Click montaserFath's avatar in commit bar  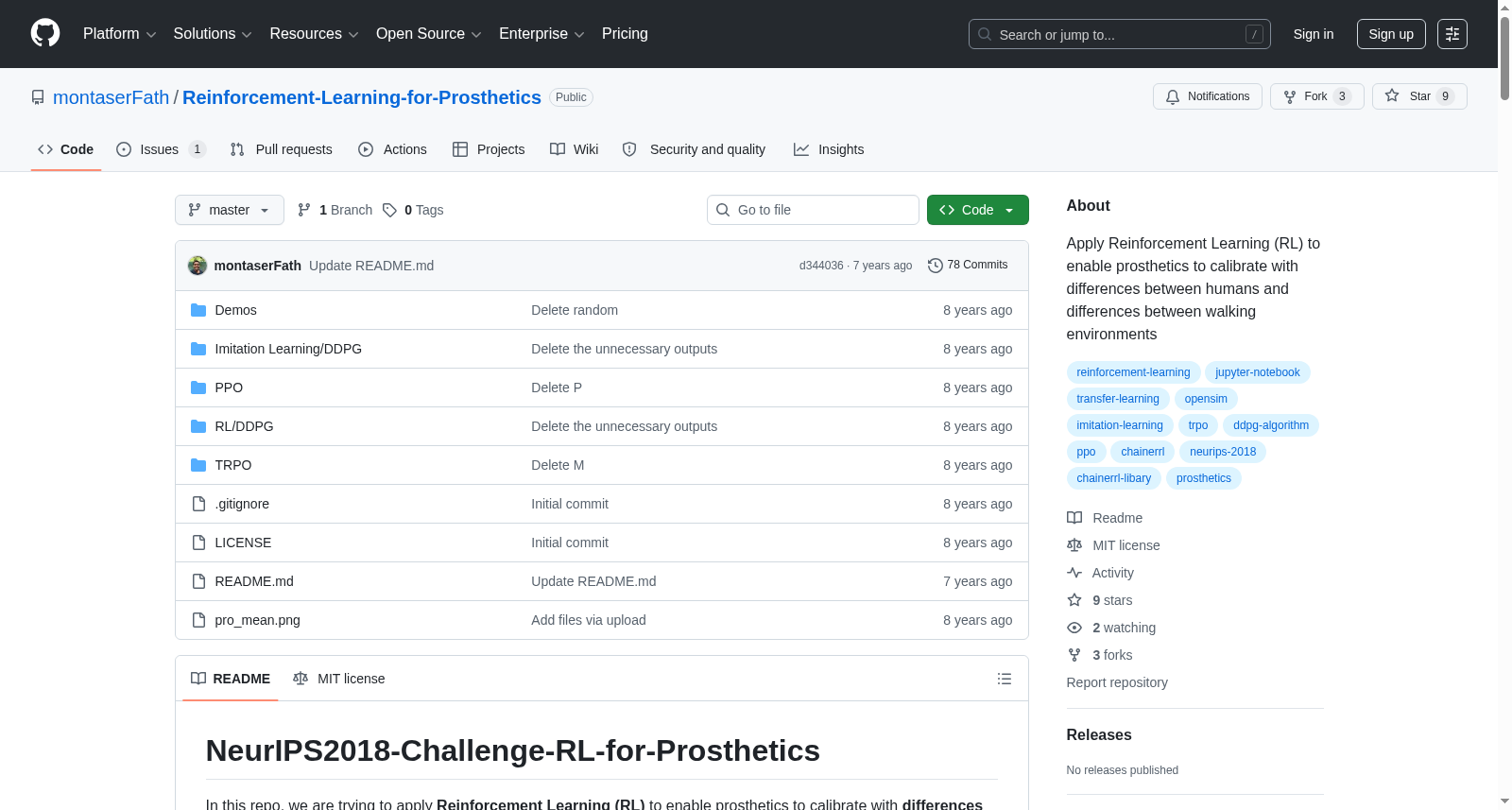pos(198,266)
